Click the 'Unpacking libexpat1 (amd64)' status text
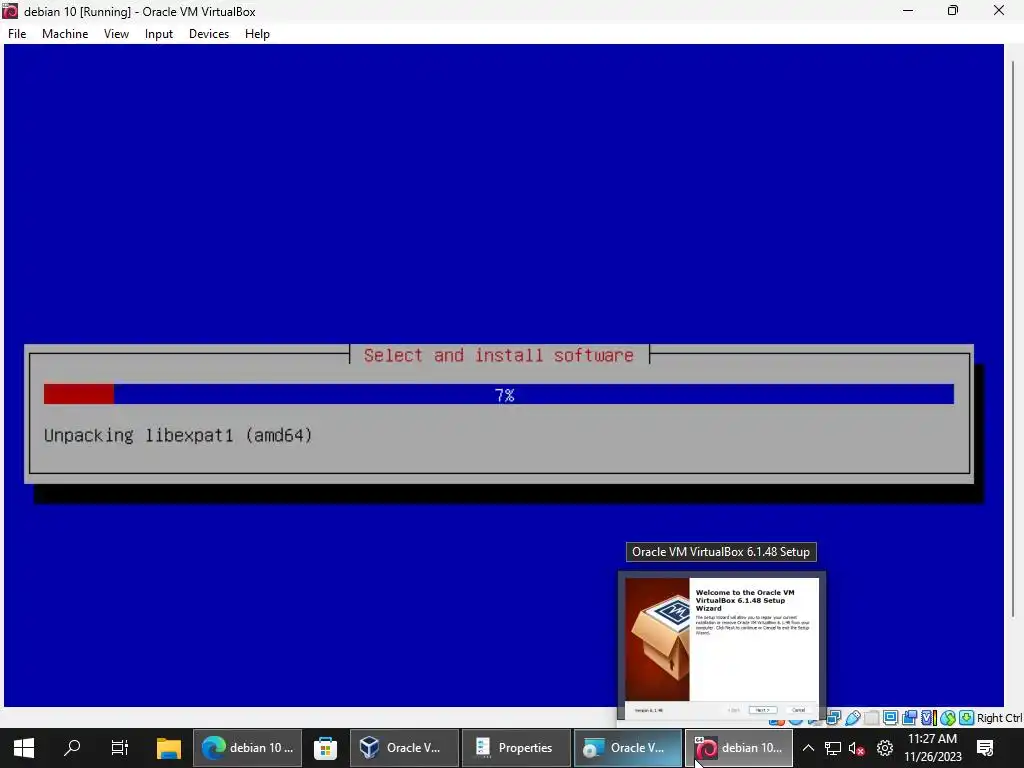This screenshot has width=1024, height=768. click(x=178, y=435)
